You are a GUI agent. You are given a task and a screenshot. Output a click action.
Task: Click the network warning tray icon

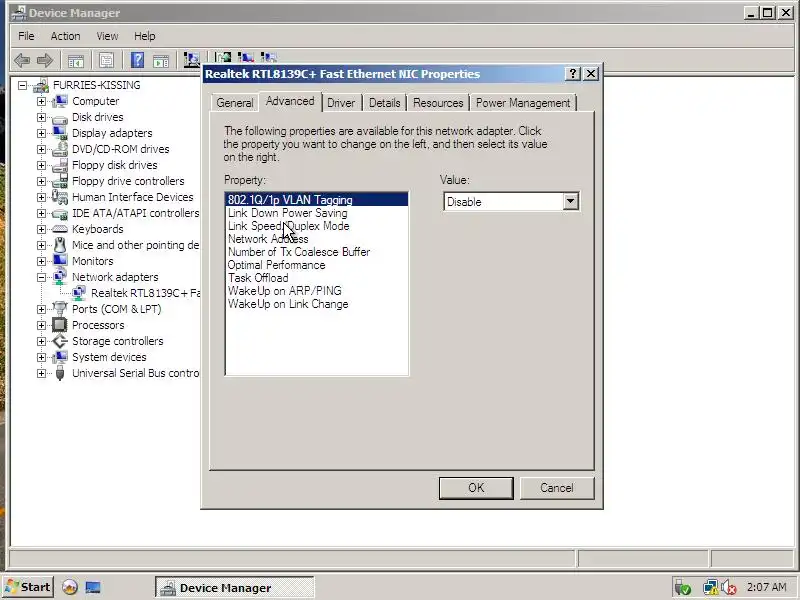[710, 587]
